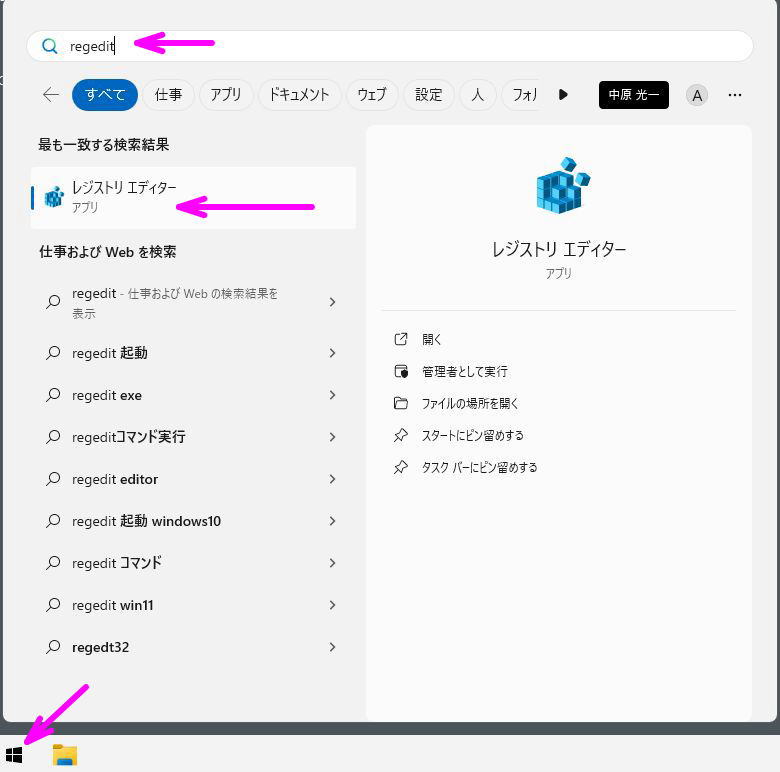780x772 pixels.
Task: Expand chevron for regedit コマンド suggestion
Action: click(x=332, y=563)
